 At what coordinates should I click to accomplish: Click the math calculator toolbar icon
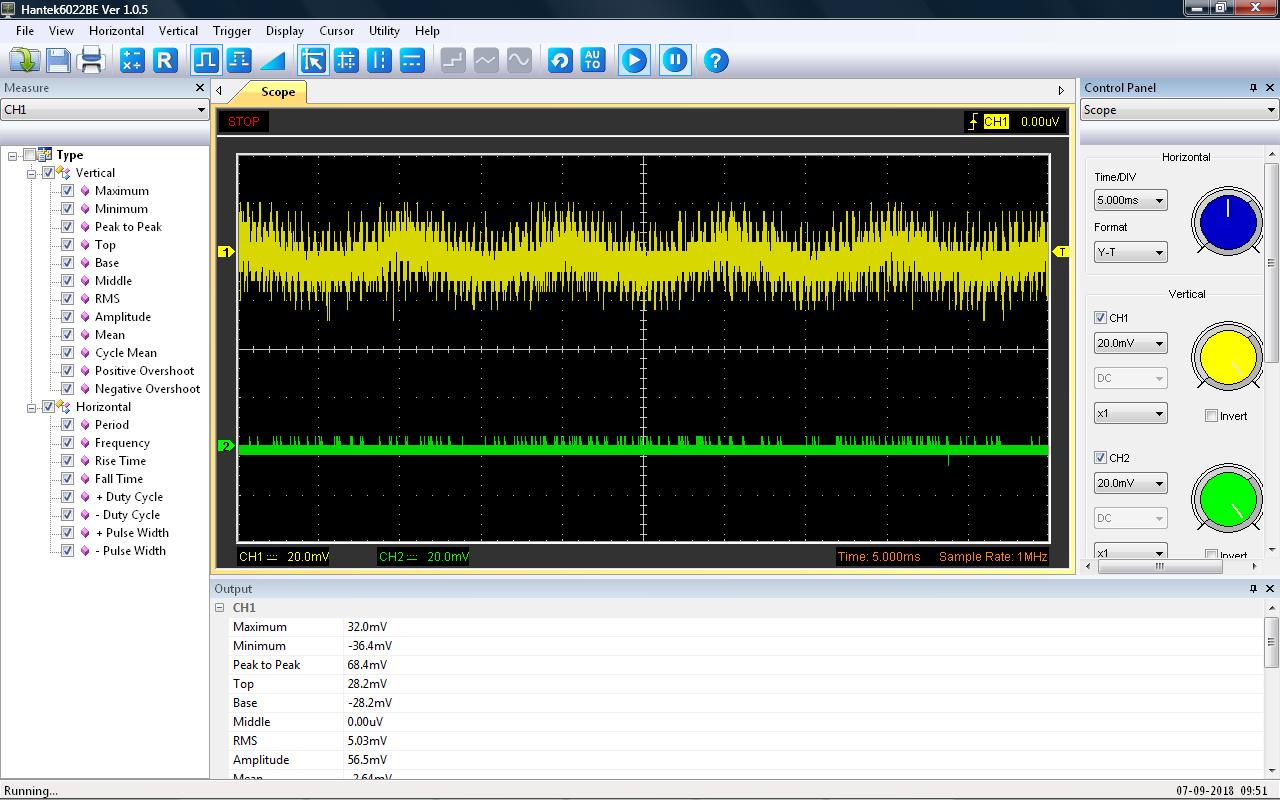[131, 61]
